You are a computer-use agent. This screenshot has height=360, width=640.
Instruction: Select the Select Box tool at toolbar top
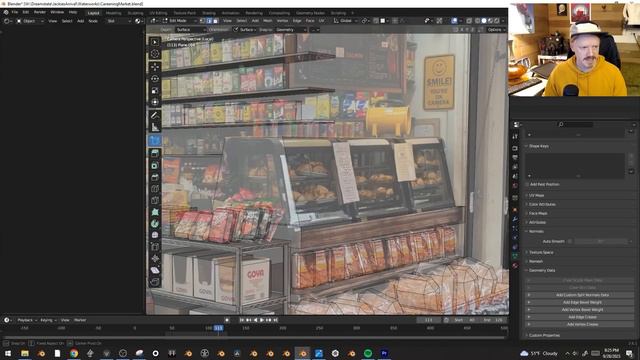point(155,42)
